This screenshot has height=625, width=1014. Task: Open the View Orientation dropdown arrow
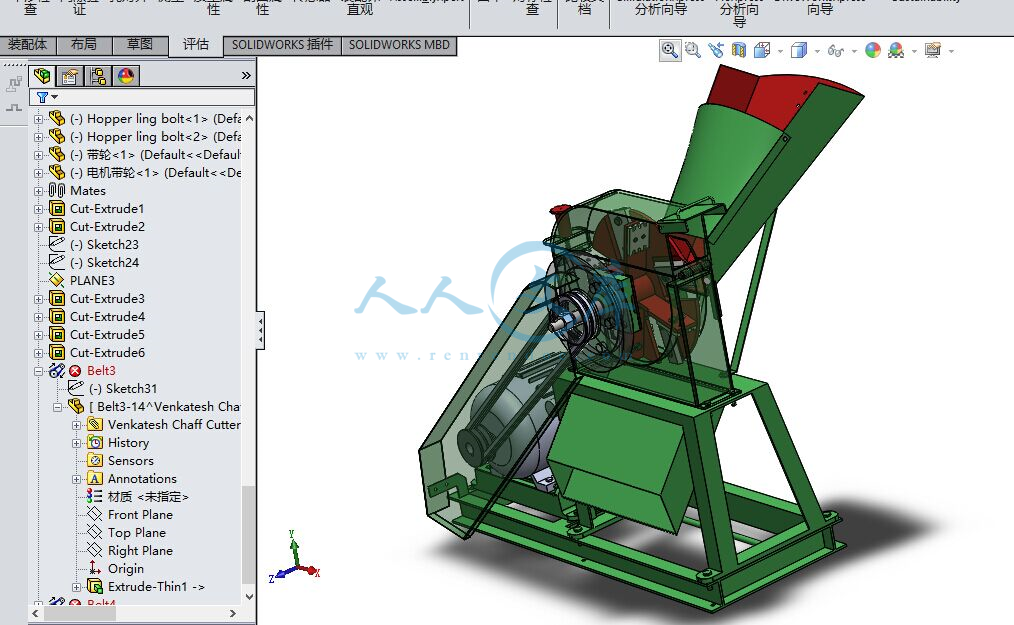pos(781,51)
